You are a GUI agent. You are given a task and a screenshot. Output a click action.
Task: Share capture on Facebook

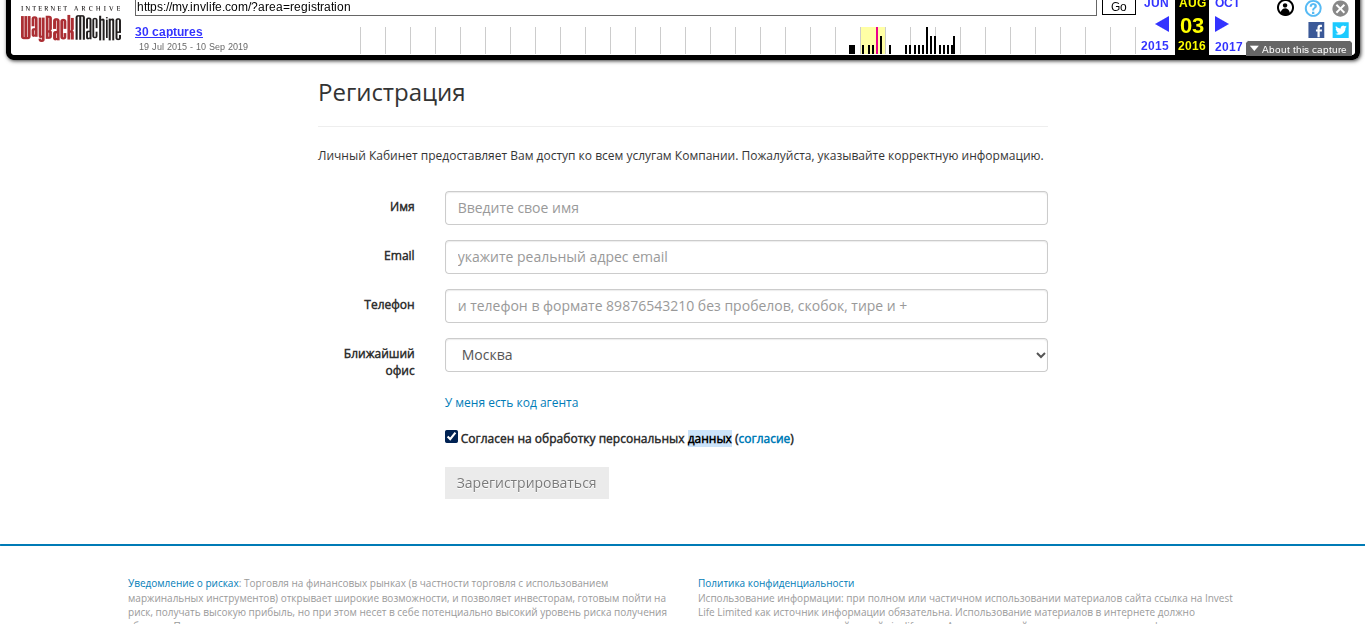pyautogui.click(x=1316, y=30)
